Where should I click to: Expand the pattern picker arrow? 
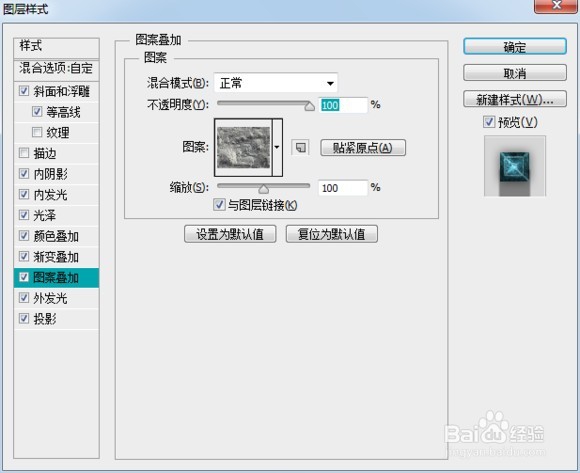point(277,147)
